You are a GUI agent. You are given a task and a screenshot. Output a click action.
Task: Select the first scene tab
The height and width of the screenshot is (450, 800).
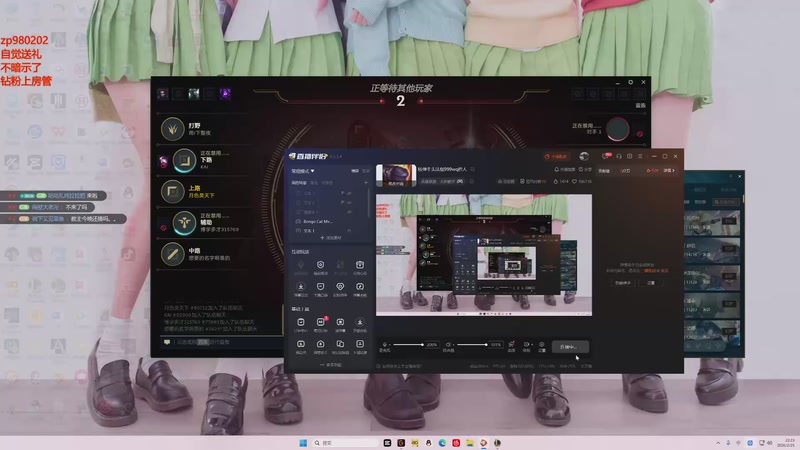pyautogui.click(x=298, y=183)
